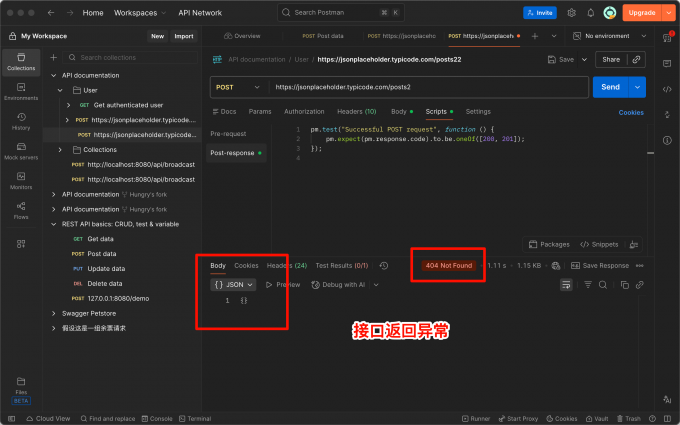Expand the Swagger Petstore collection
The height and width of the screenshot is (425, 680).
pyautogui.click(x=53, y=313)
